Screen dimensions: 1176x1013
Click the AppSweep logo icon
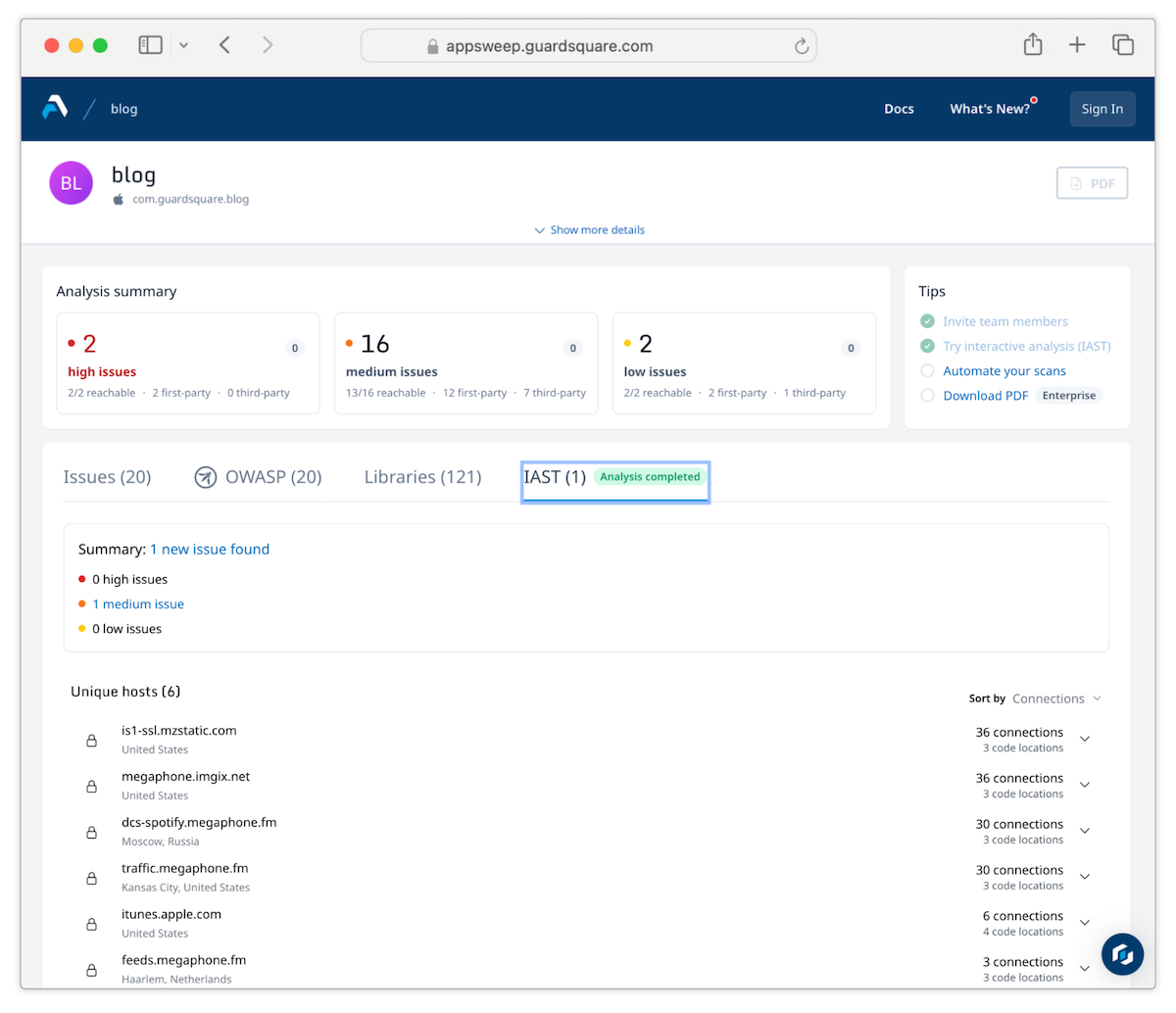pyautogui.click(x=55, y=108)
